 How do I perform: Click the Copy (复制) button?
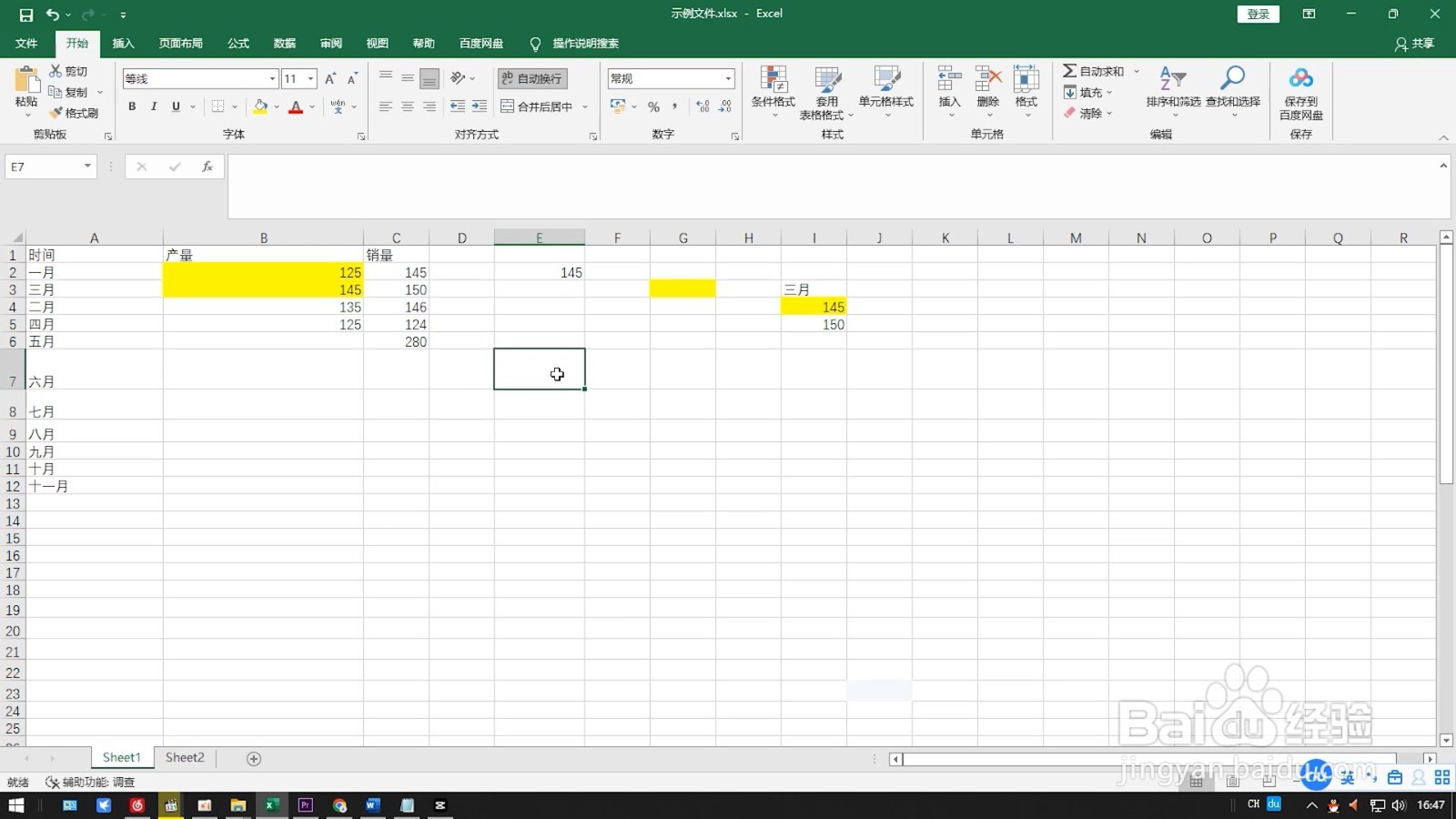69,92
